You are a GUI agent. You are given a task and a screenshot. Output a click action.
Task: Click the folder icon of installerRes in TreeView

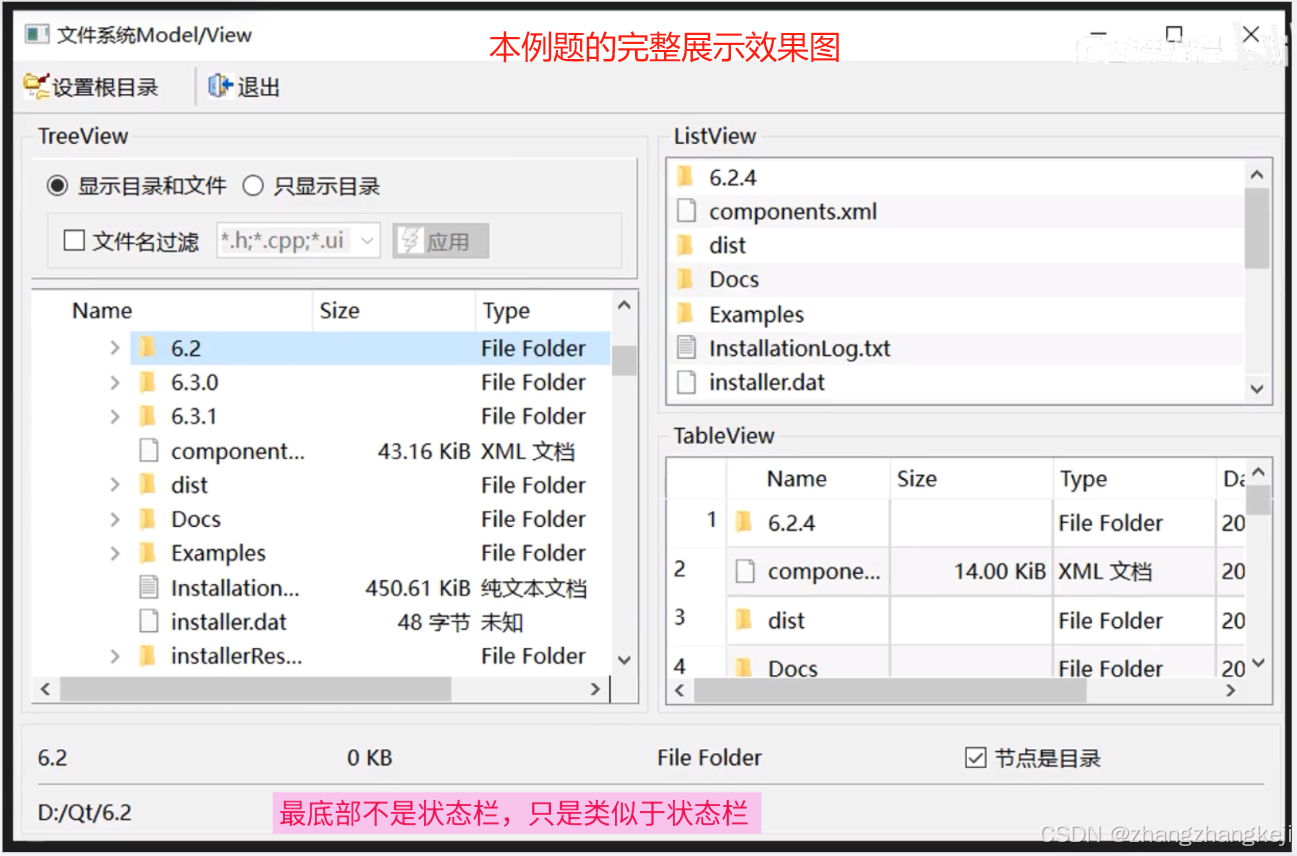(x=147, y=655)
